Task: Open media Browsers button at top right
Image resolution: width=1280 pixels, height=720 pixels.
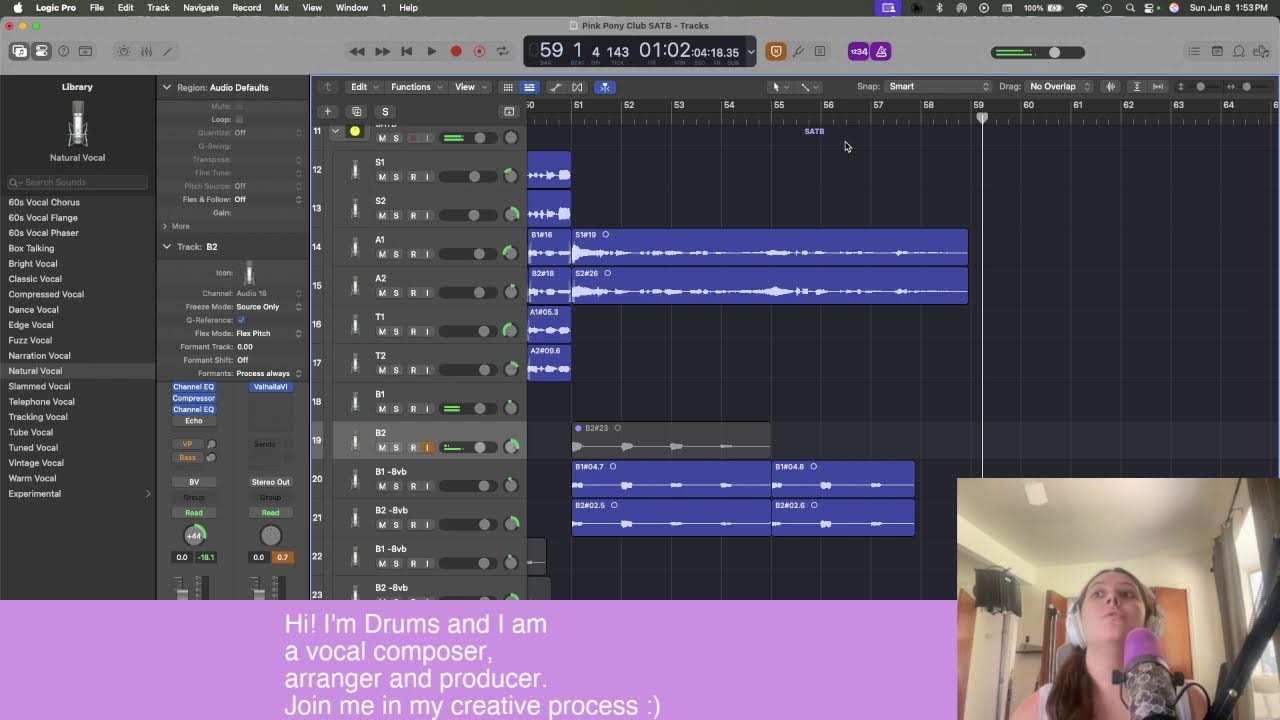Action: [x=1261, y=51]
